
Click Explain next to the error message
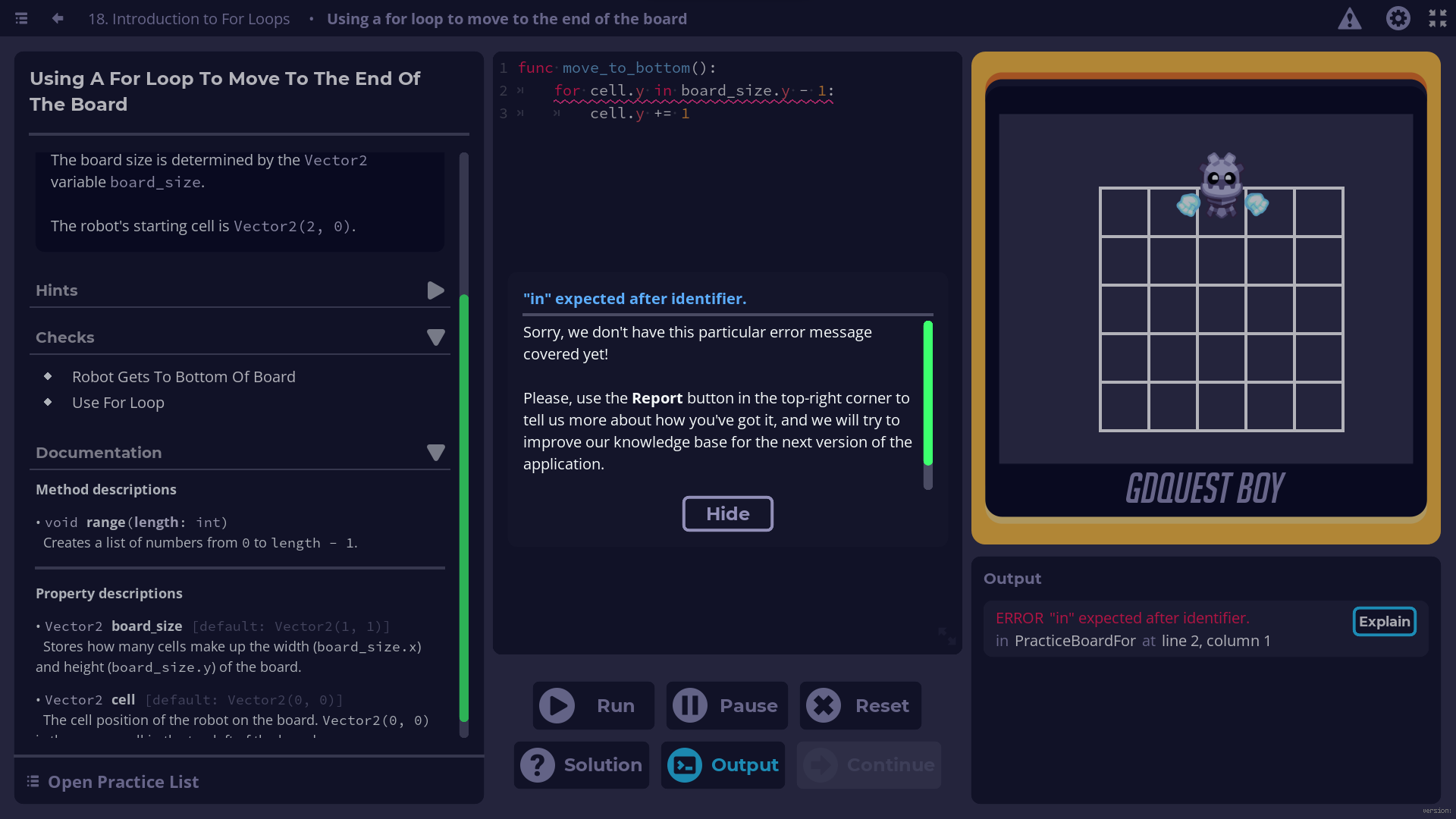(x=1384, y=621)
